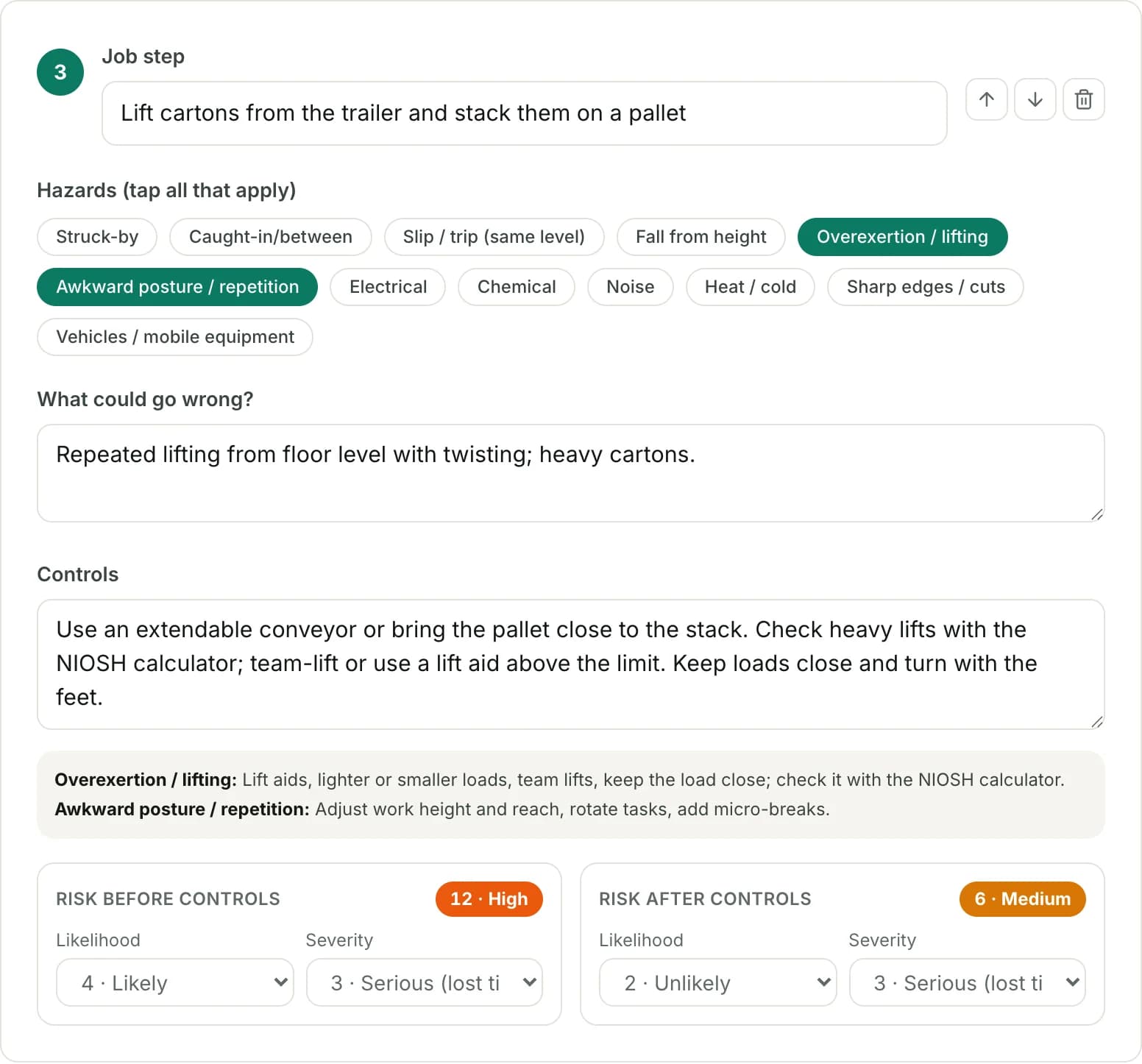Click the RISK BEFORE CONTROLS heading
Viewport: 1142px width, 1064px height.
[168, 899]
